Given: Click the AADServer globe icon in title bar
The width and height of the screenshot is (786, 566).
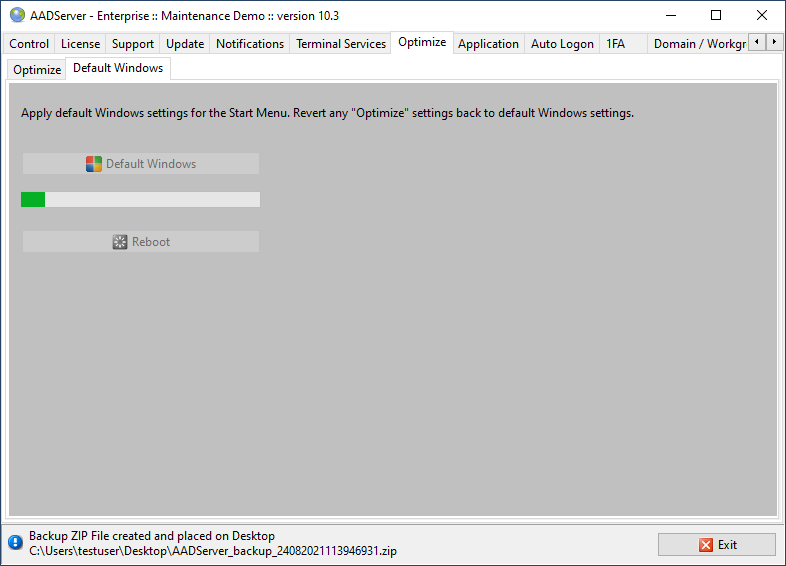Looking at the screenshot, I should click(17, 15).
